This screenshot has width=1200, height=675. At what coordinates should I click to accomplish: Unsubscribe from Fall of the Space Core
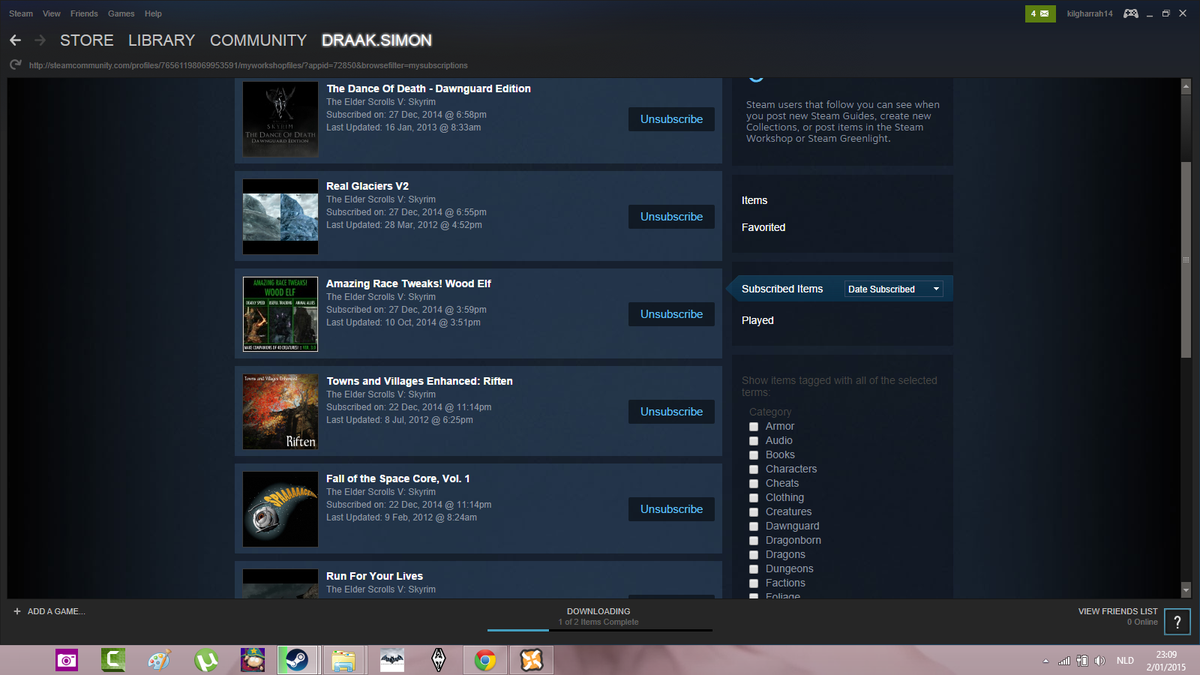[672, 509]
